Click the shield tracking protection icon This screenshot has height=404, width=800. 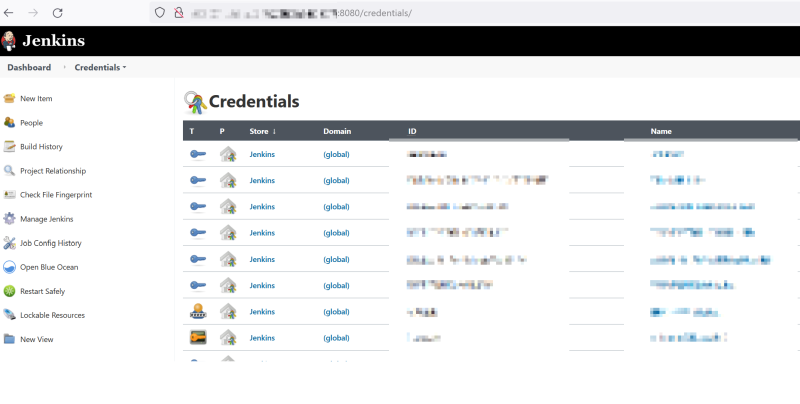(x=160, y=13)
